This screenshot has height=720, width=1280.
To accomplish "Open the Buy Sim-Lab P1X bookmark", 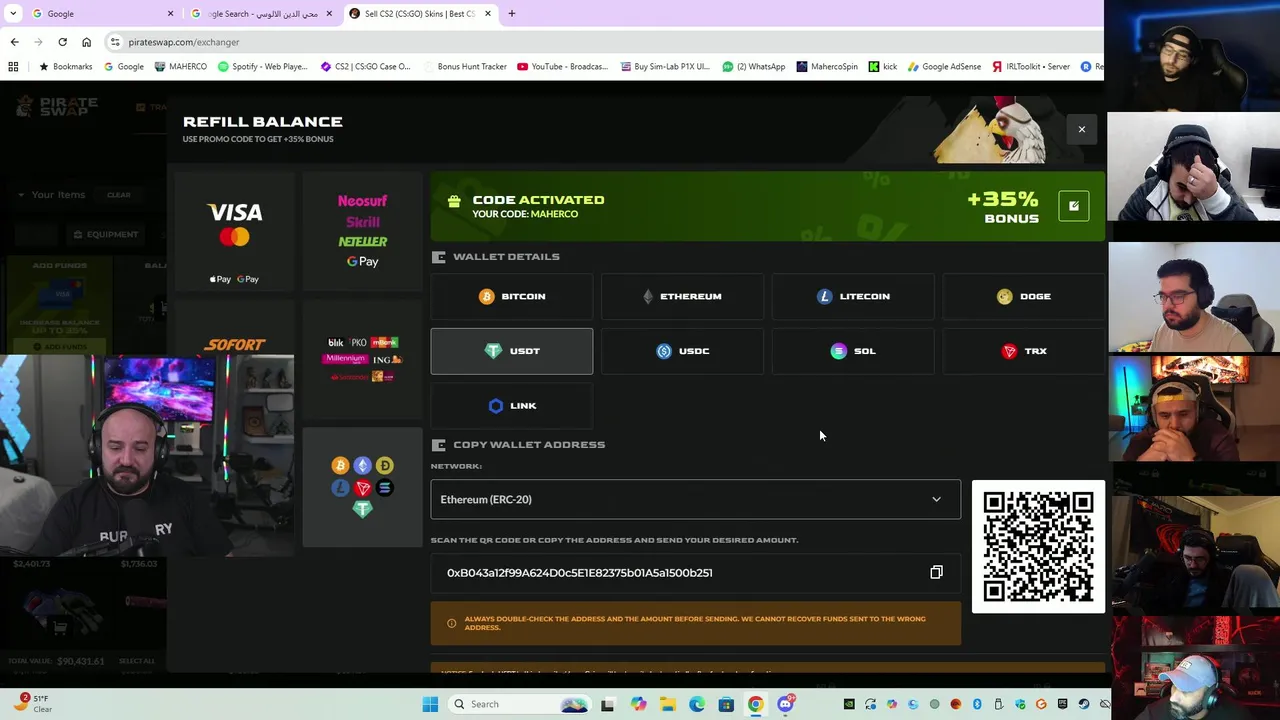I will click(x=665, y=67).
